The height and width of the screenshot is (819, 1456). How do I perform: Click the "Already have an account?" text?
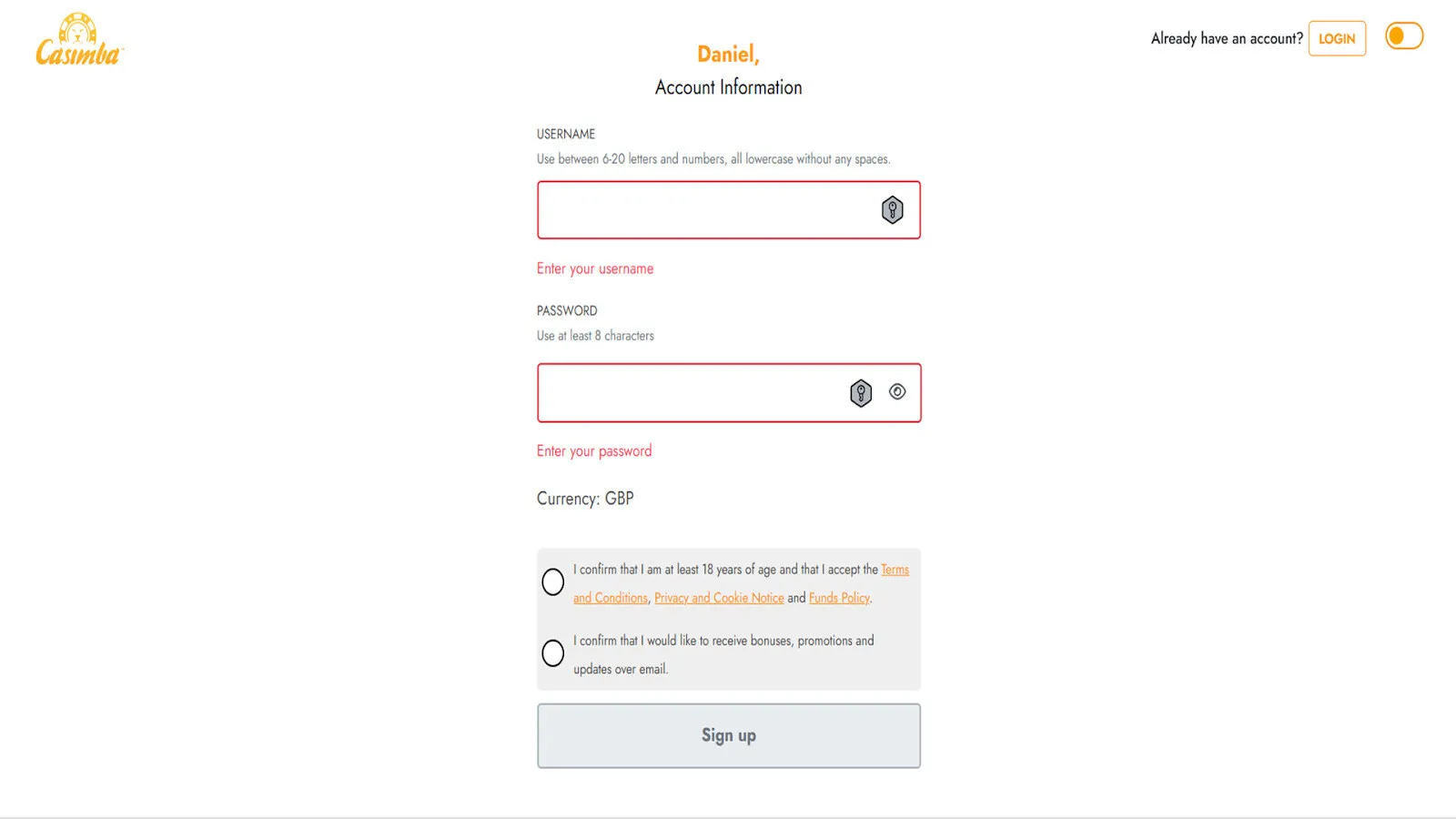click(x=1226, y=38)
